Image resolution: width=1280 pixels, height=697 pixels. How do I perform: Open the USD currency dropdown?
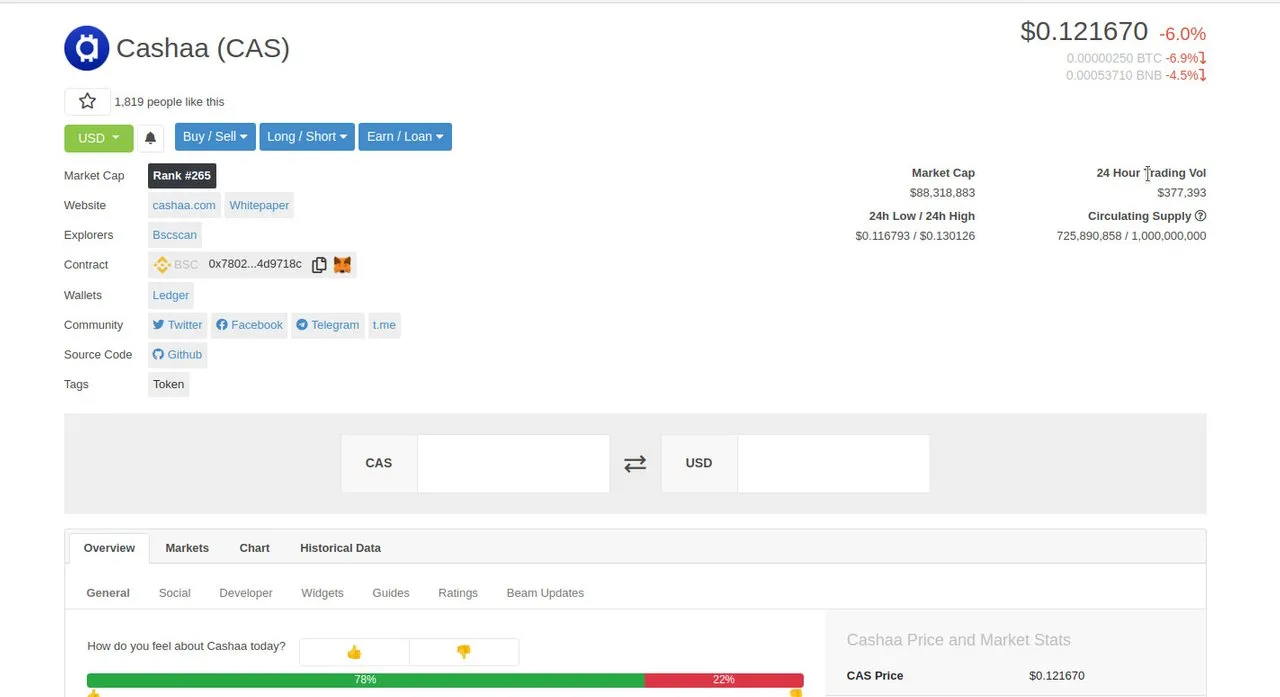pos(99,138)
